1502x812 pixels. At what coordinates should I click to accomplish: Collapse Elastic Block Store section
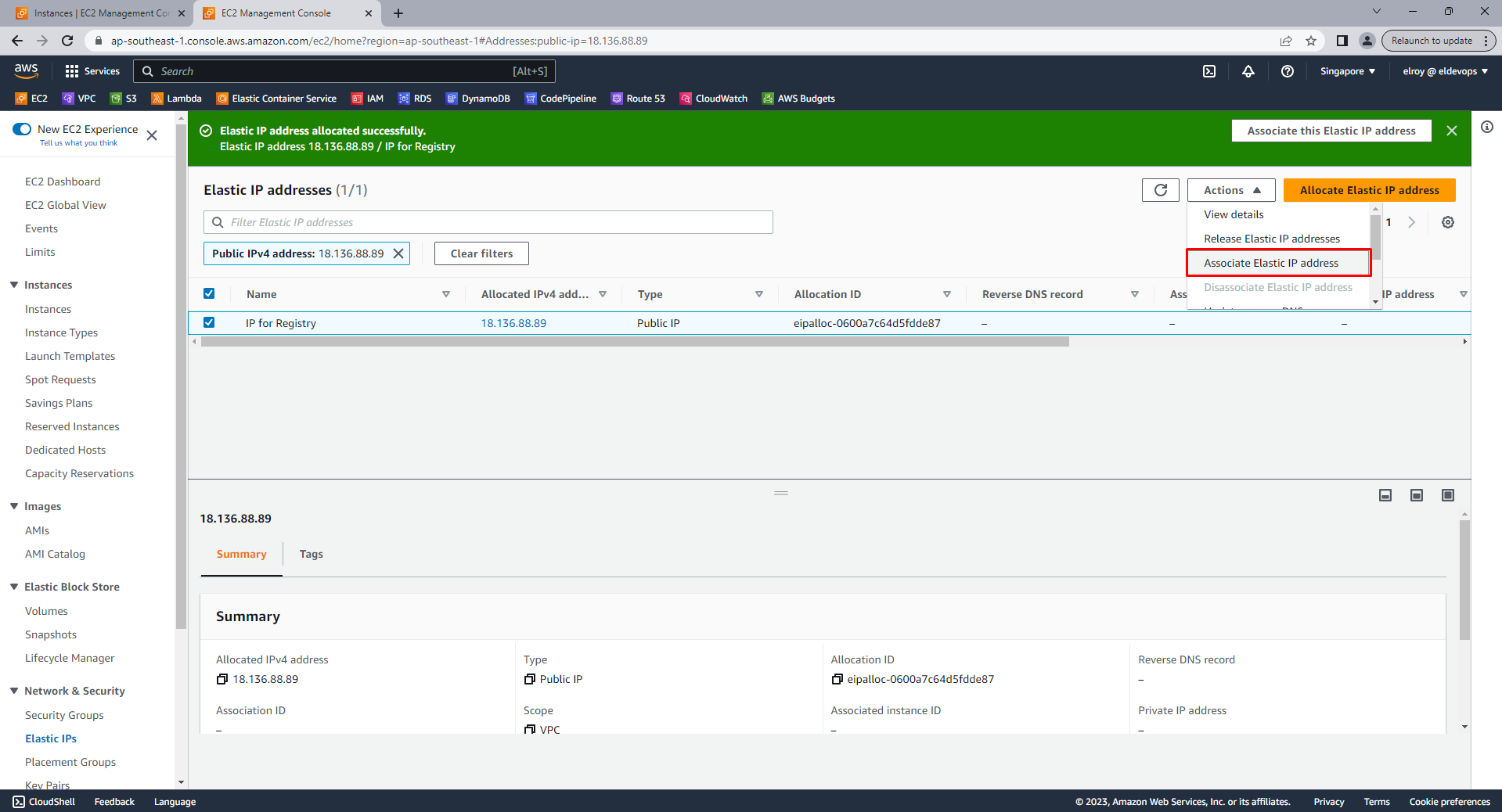pyautogui.click(x=14, y=587)
